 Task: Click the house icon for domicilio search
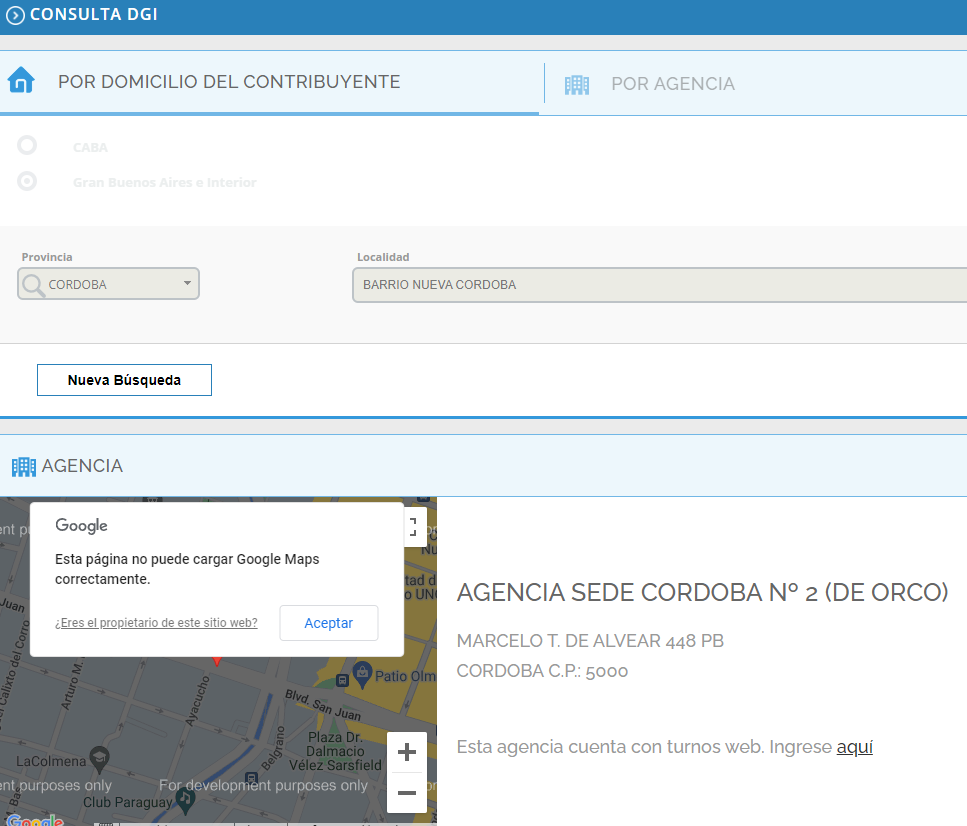[x=21, y=81]
